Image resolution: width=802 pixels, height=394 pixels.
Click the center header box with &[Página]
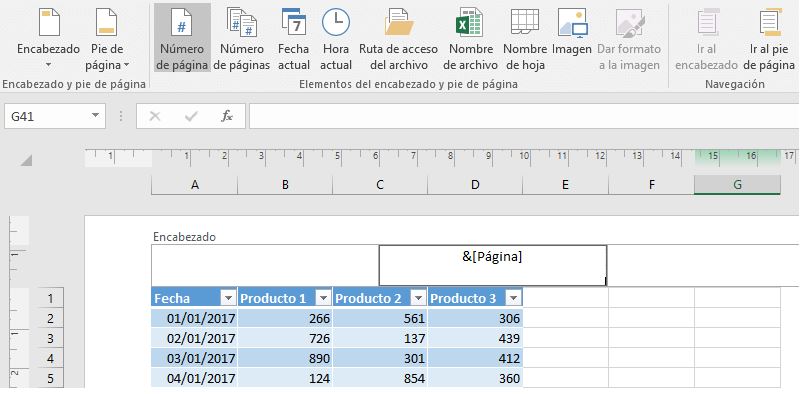pos(493,265)
